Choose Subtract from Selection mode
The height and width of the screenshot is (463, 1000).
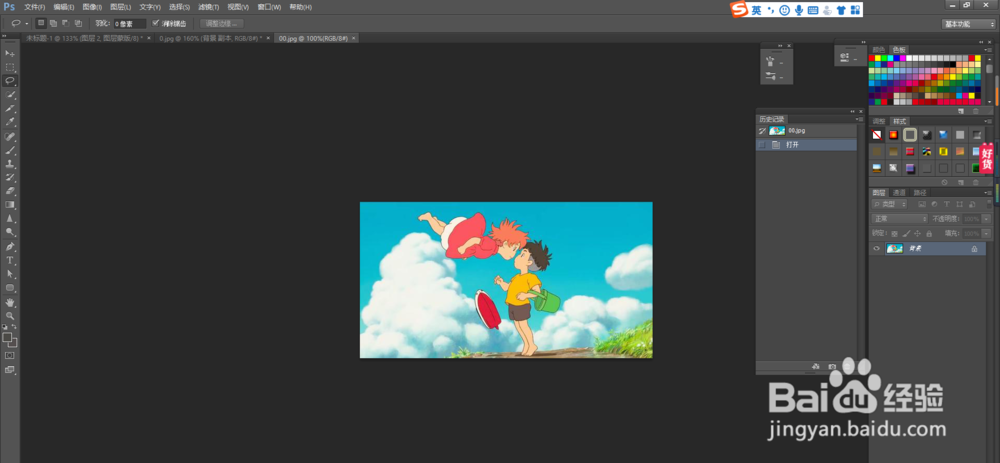pos(65,24)
